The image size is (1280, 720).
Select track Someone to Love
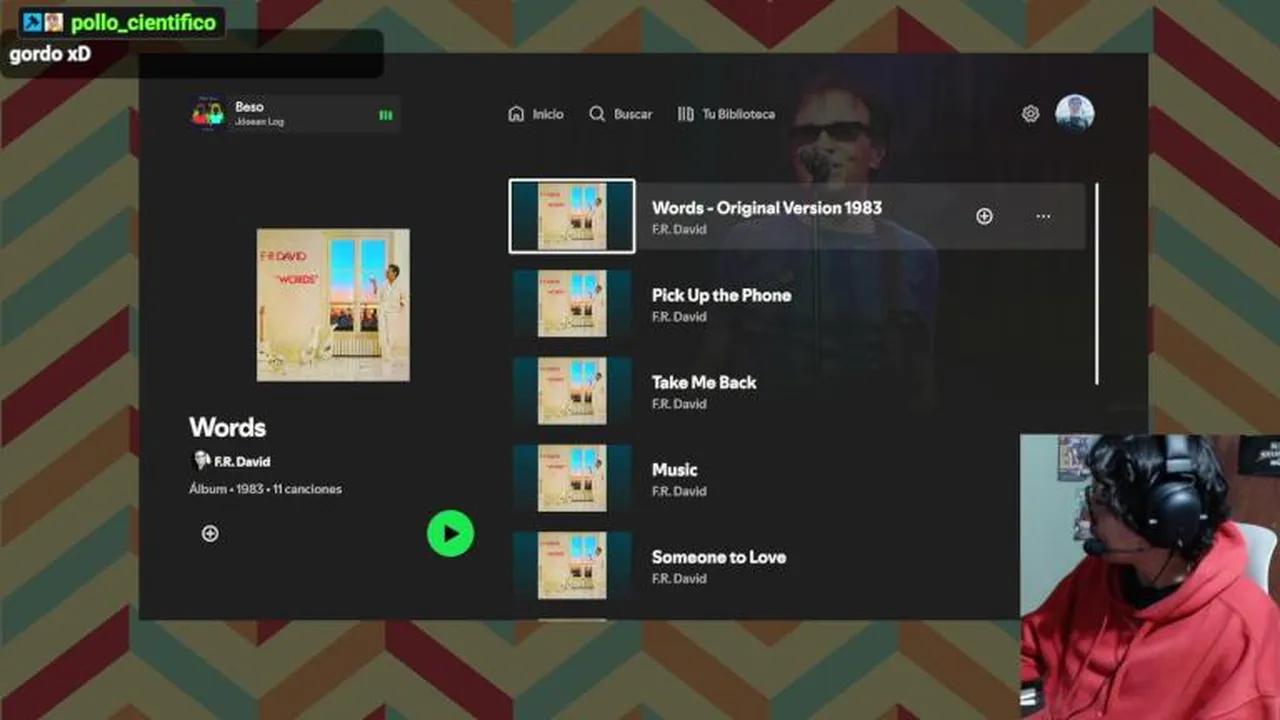point(797,565)
